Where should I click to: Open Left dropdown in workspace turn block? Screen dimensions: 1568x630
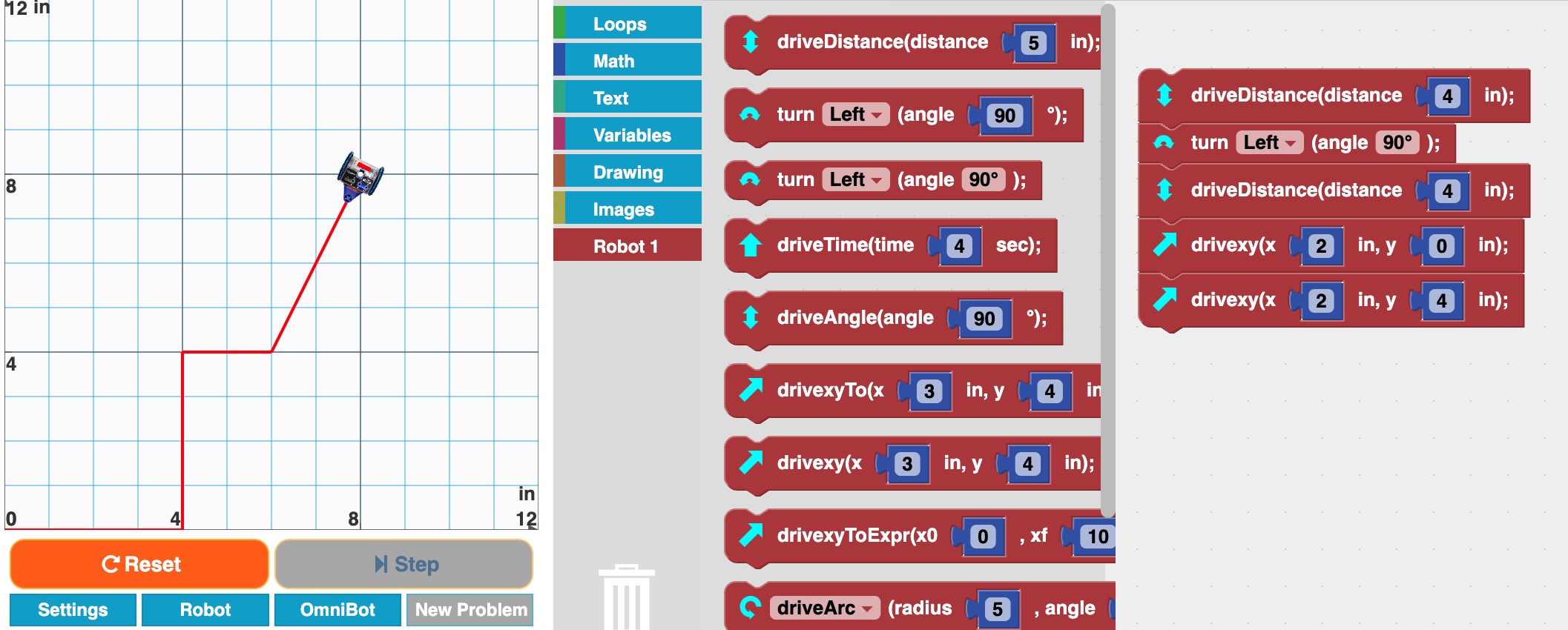(x=1269, y=142)
